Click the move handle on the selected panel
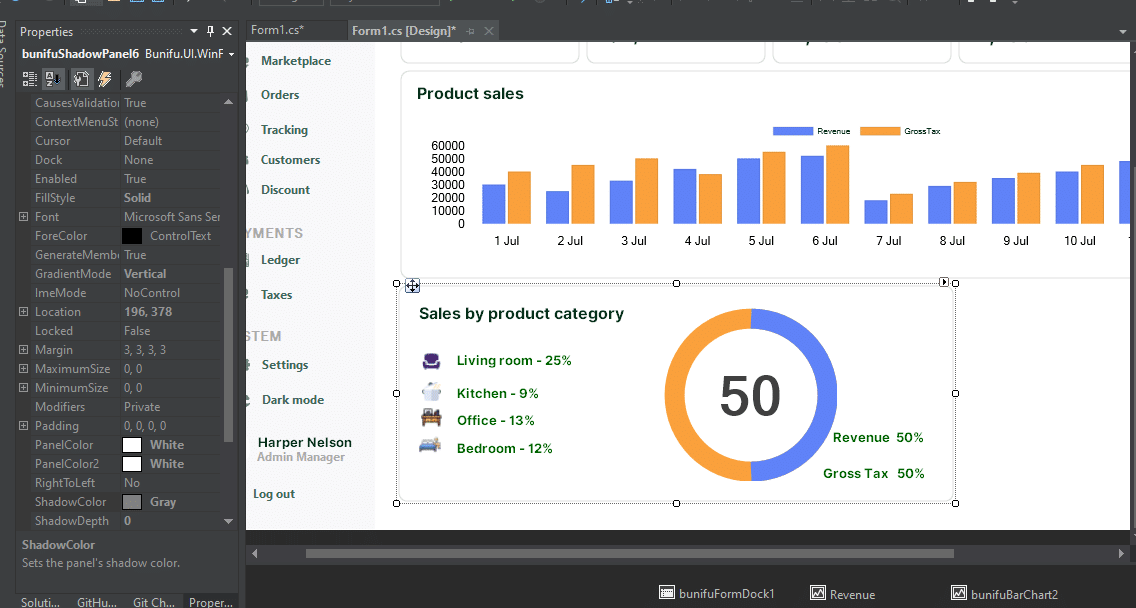Viewport: 1136px width, 608px height. coord(411,286)
